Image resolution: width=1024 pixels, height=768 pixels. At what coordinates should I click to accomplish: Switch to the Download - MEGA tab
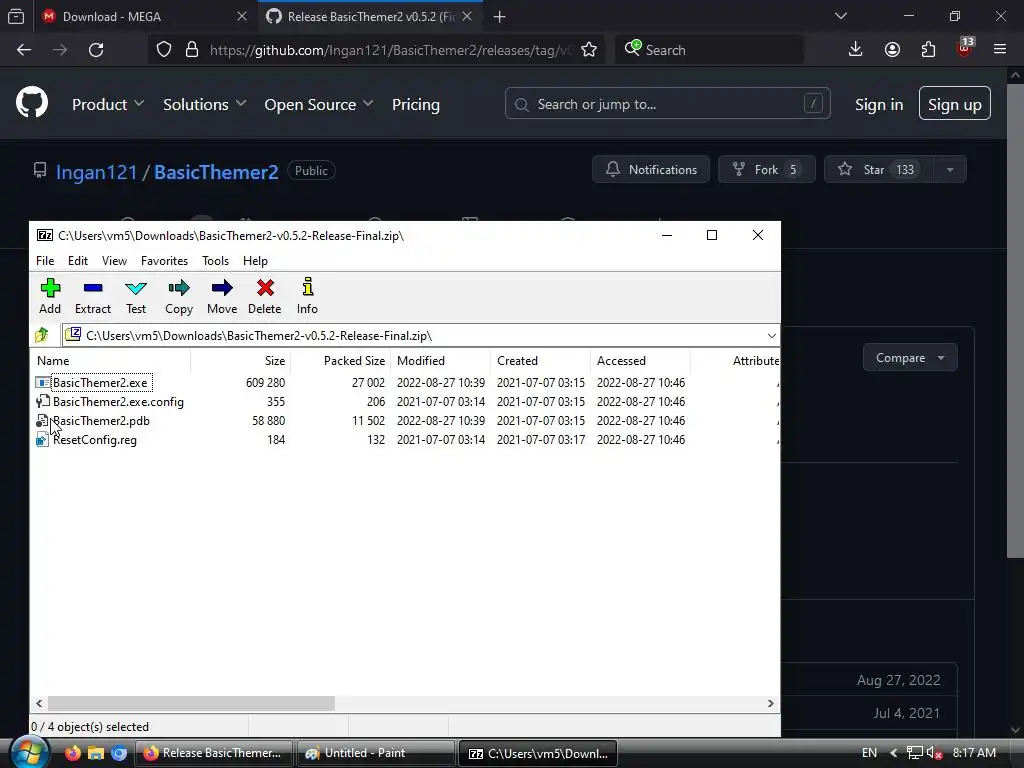point(144,16)
